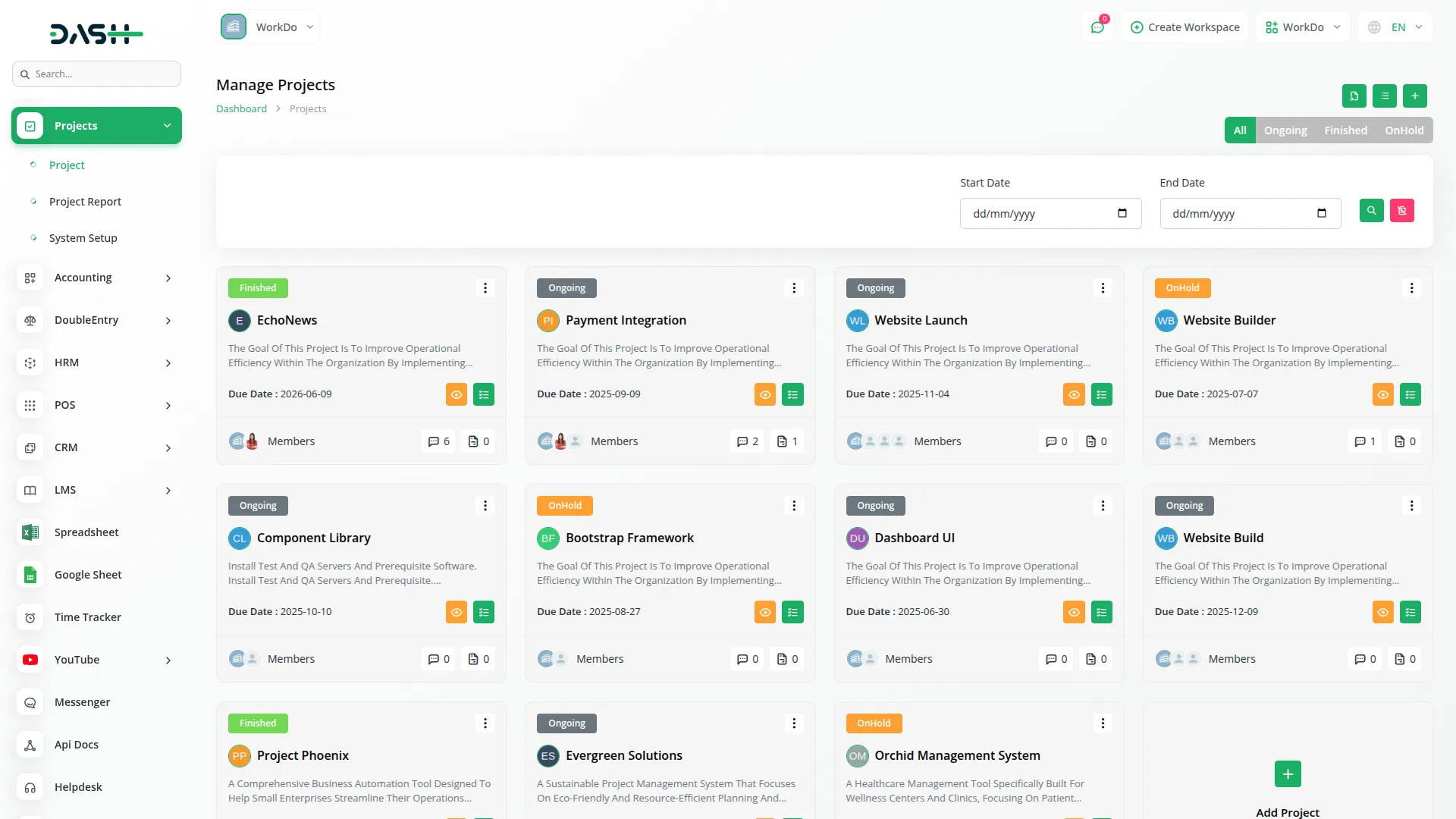Select the OnHold filter tab
This screenshot has height=819, width=1456.
(x=1404, y=130)
